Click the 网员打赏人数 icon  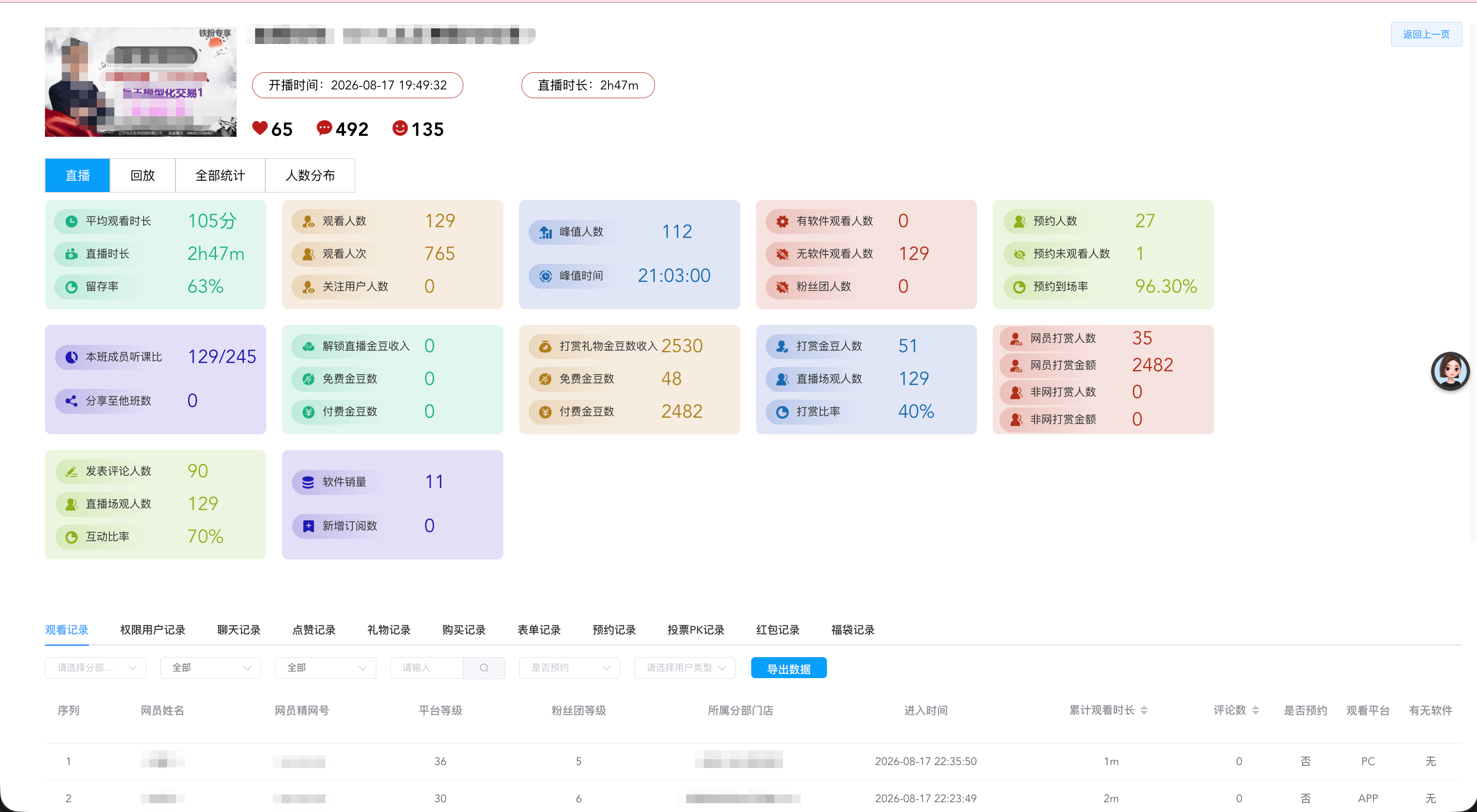[x=1016, y=339]
